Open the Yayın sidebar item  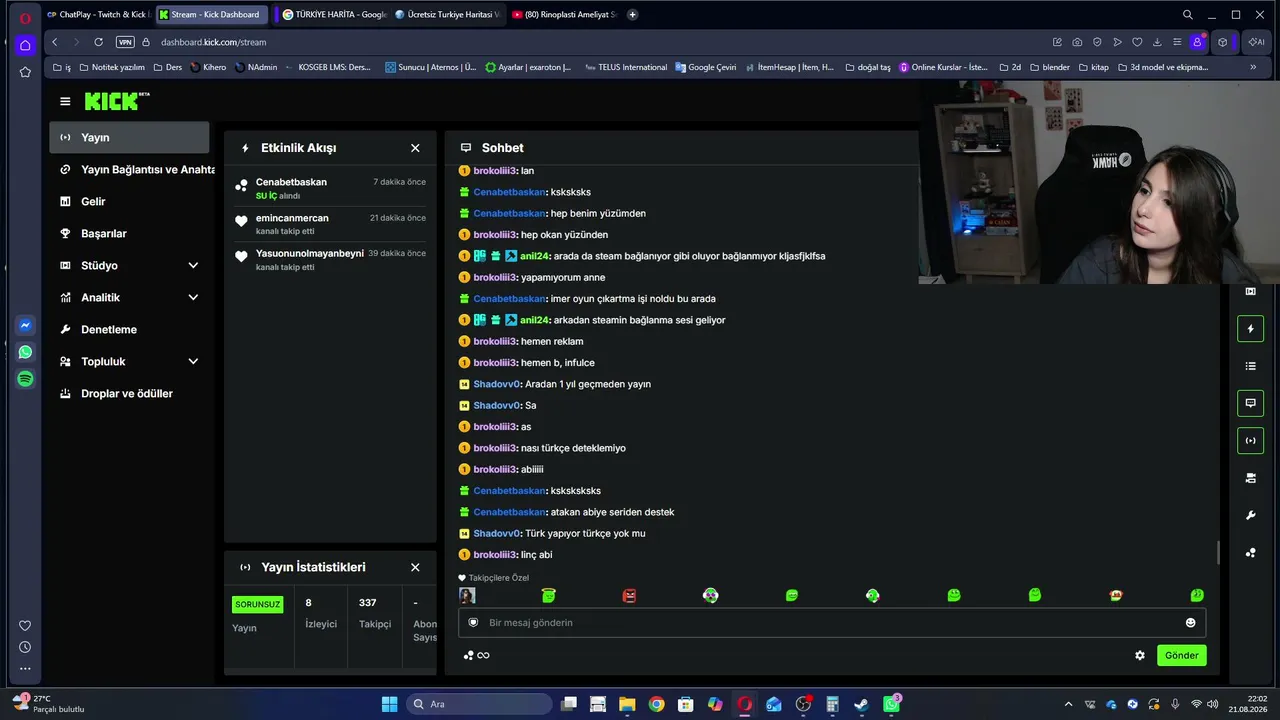[x=129, y=137]
